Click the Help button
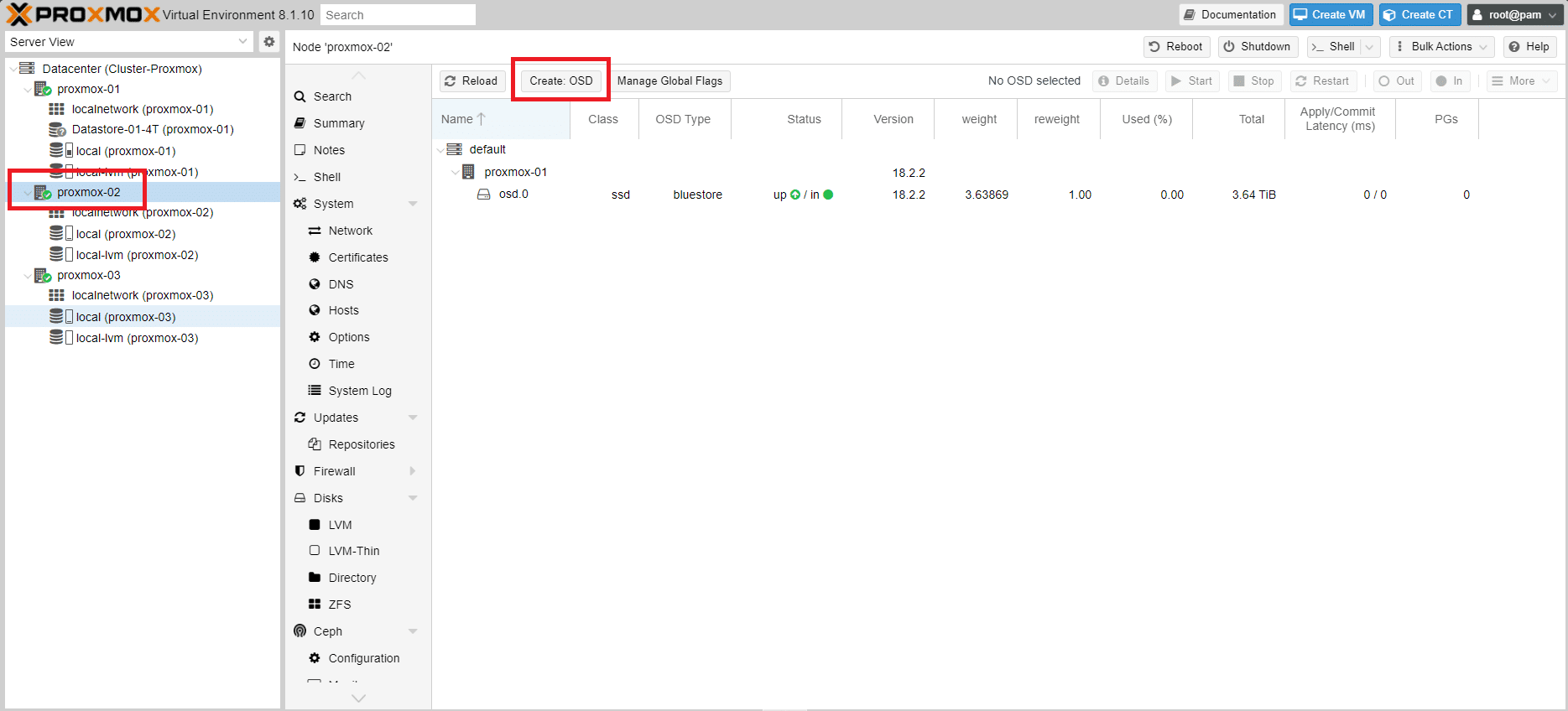Viewport: 1568px width, 711px height. 1529,47
